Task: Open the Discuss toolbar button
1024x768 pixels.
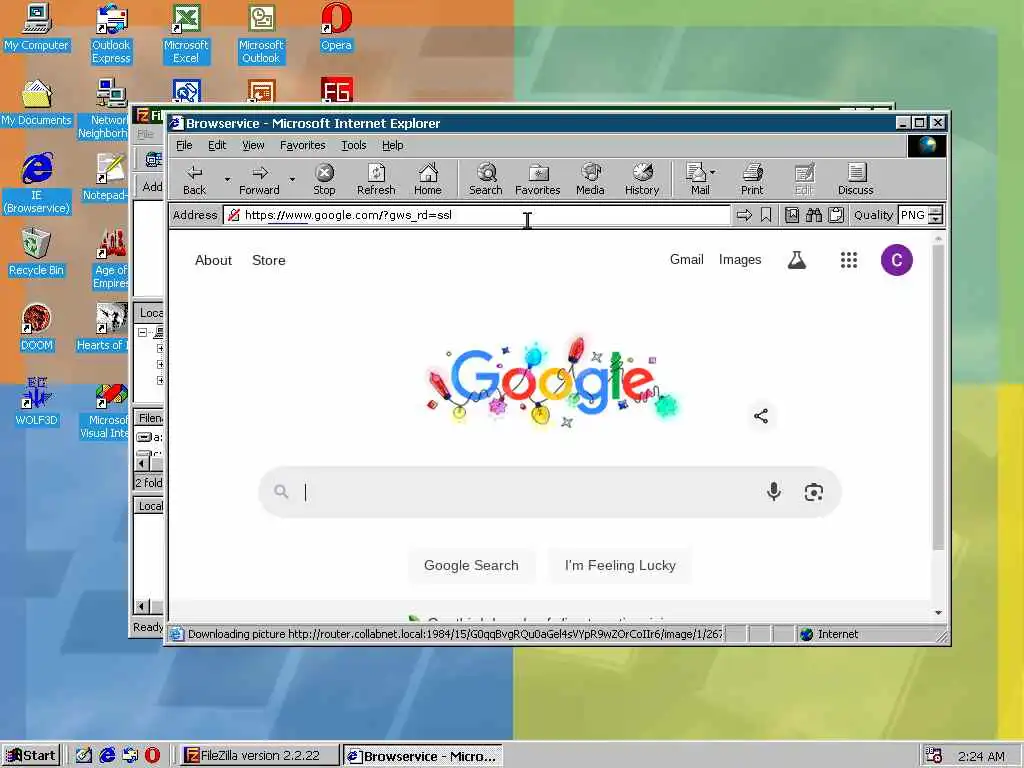Action: click(856, 179)
